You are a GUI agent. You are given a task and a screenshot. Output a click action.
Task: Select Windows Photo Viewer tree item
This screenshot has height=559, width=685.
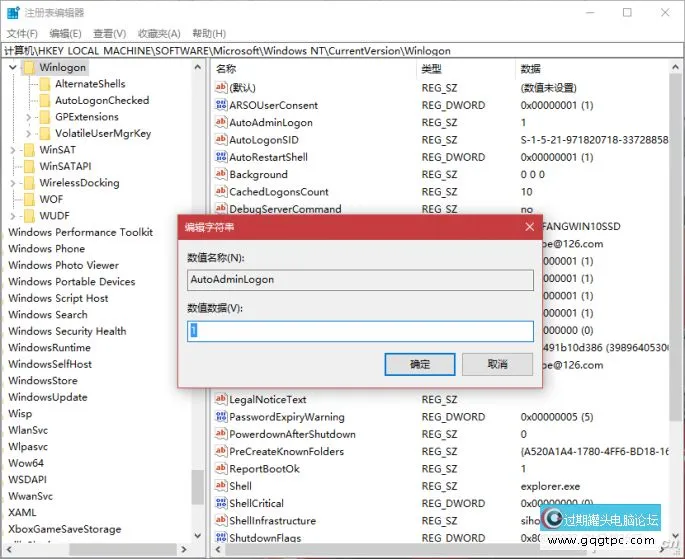tap(63, 266)
